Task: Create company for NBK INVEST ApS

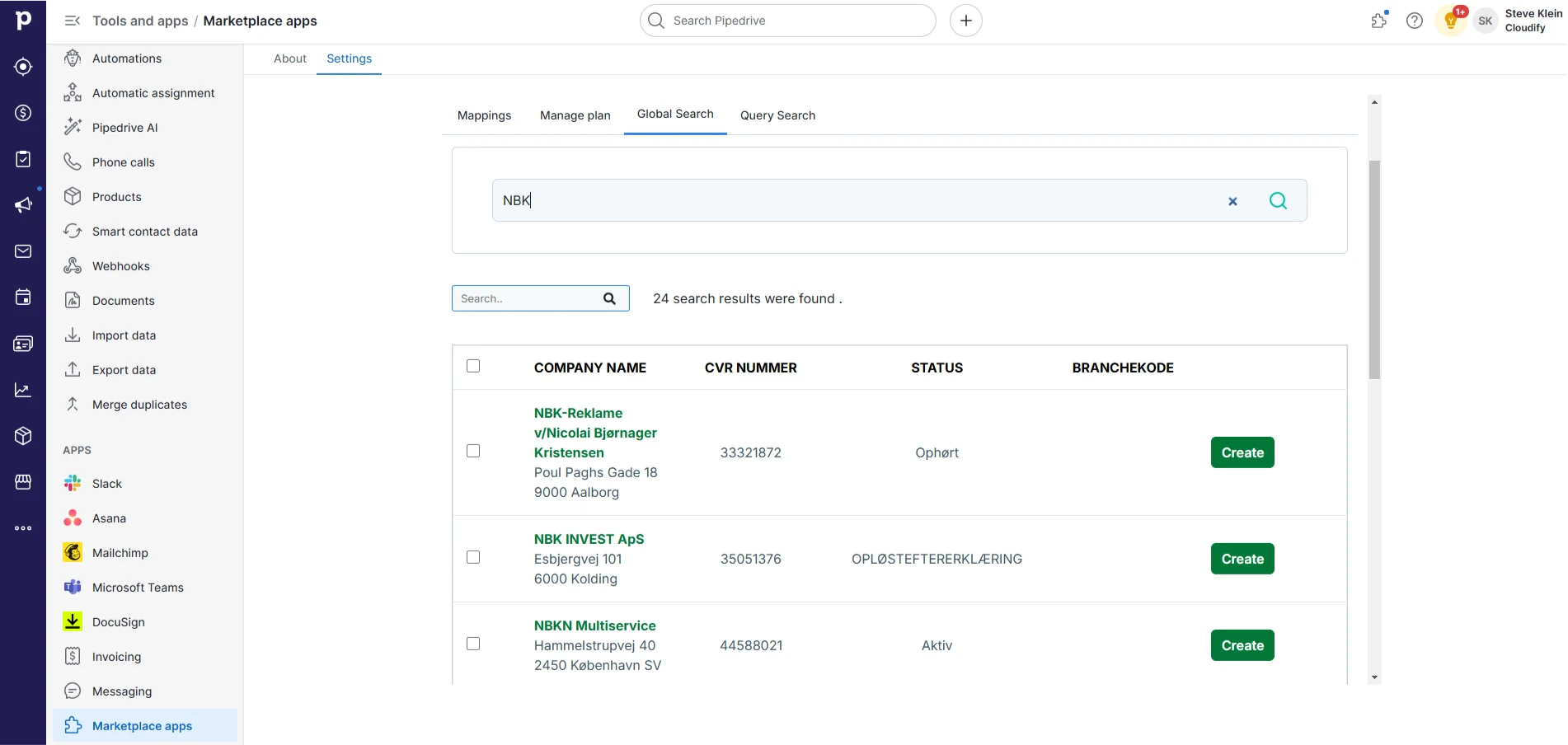Action: point(1242,559)
